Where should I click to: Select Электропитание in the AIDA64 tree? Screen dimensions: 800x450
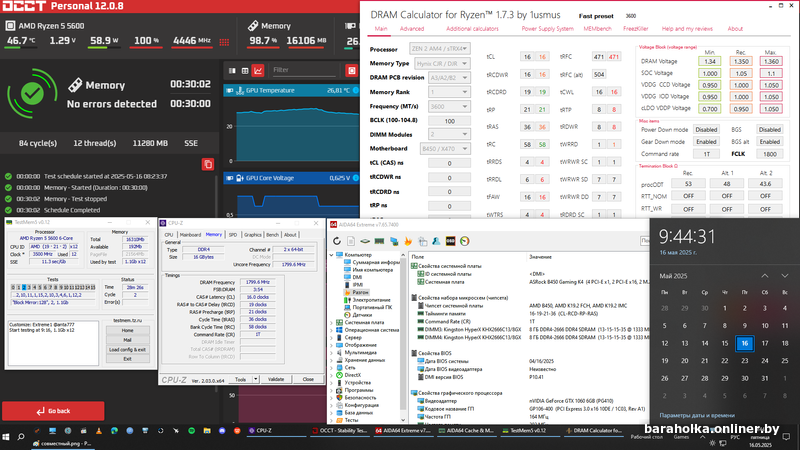pos(367,300)
